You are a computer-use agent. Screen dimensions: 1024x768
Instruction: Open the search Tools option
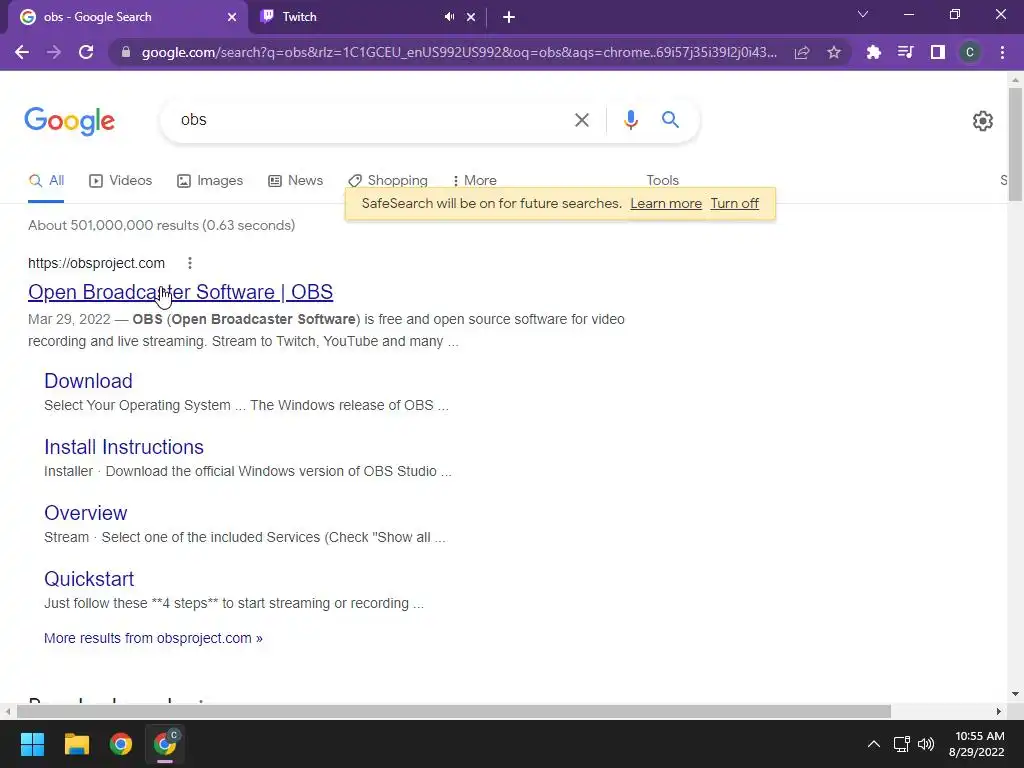pos(662,180)
